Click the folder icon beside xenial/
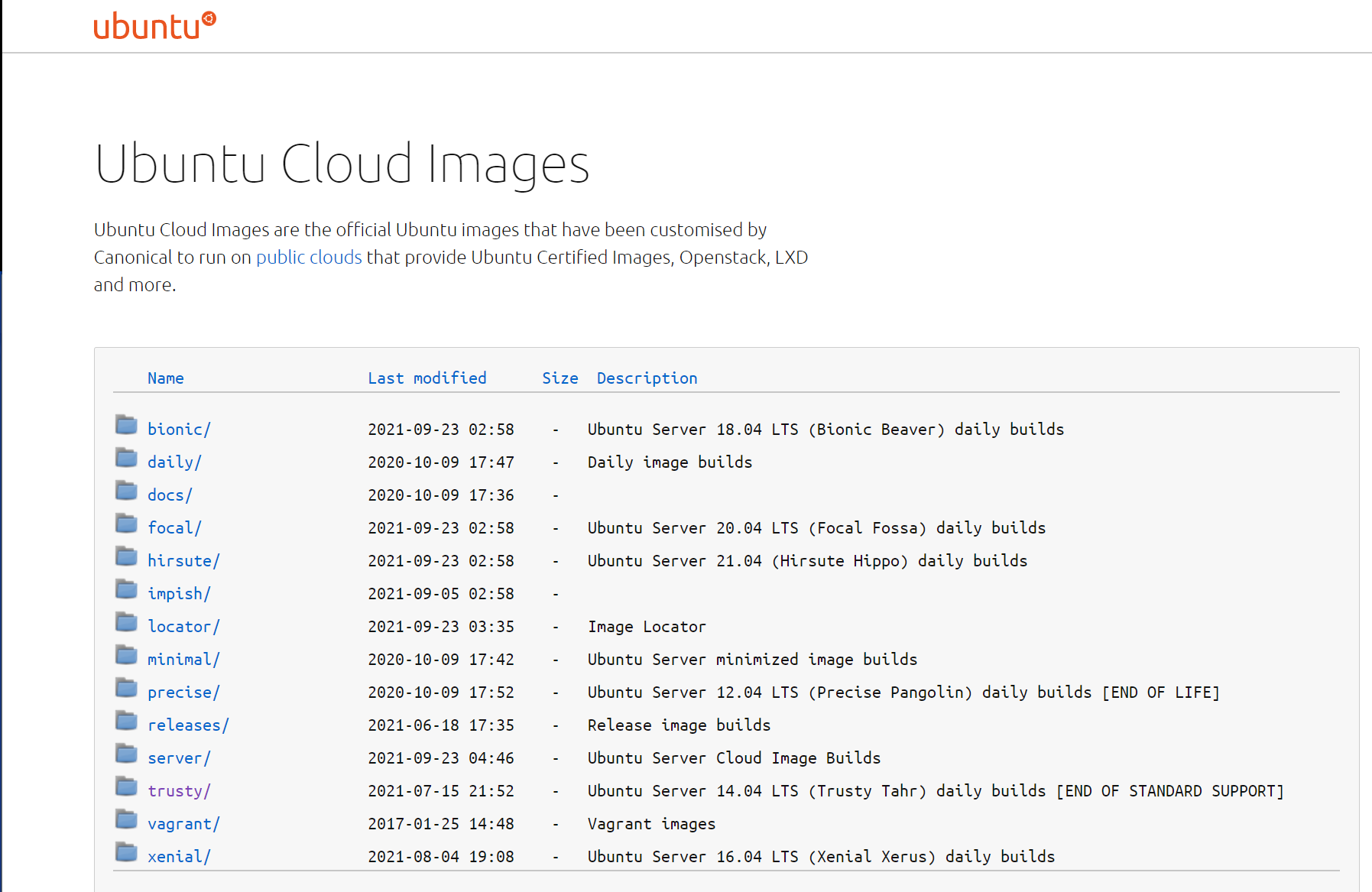 coord(126,852)
